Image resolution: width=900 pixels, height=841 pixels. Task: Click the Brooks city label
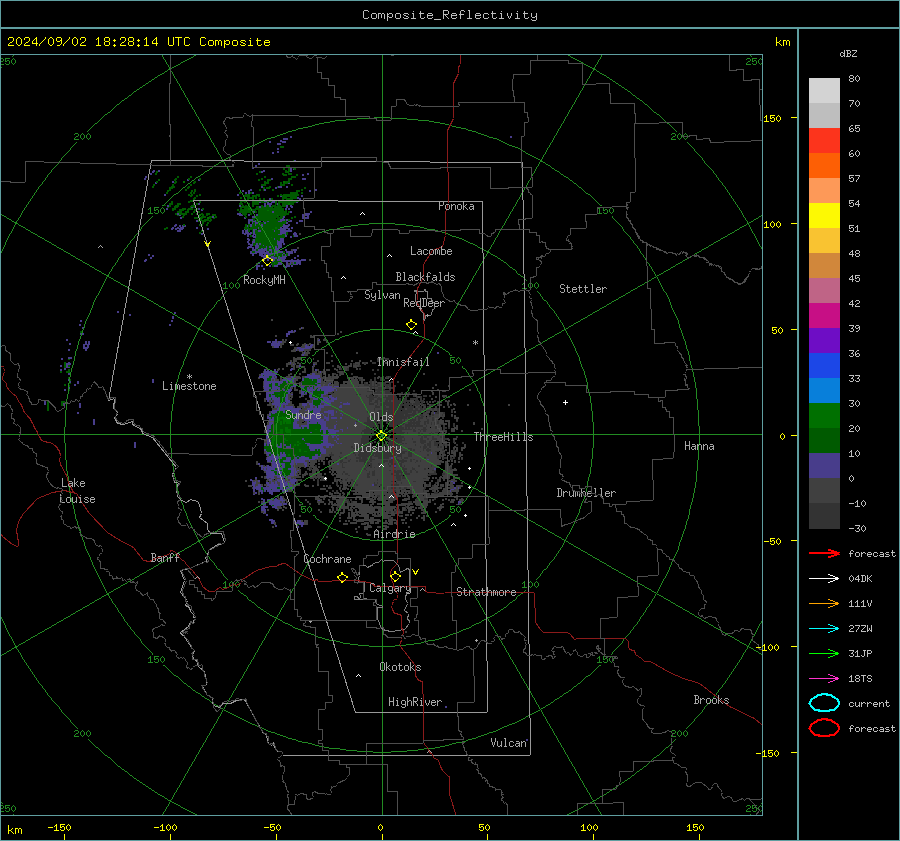click(x=711, y=700)
